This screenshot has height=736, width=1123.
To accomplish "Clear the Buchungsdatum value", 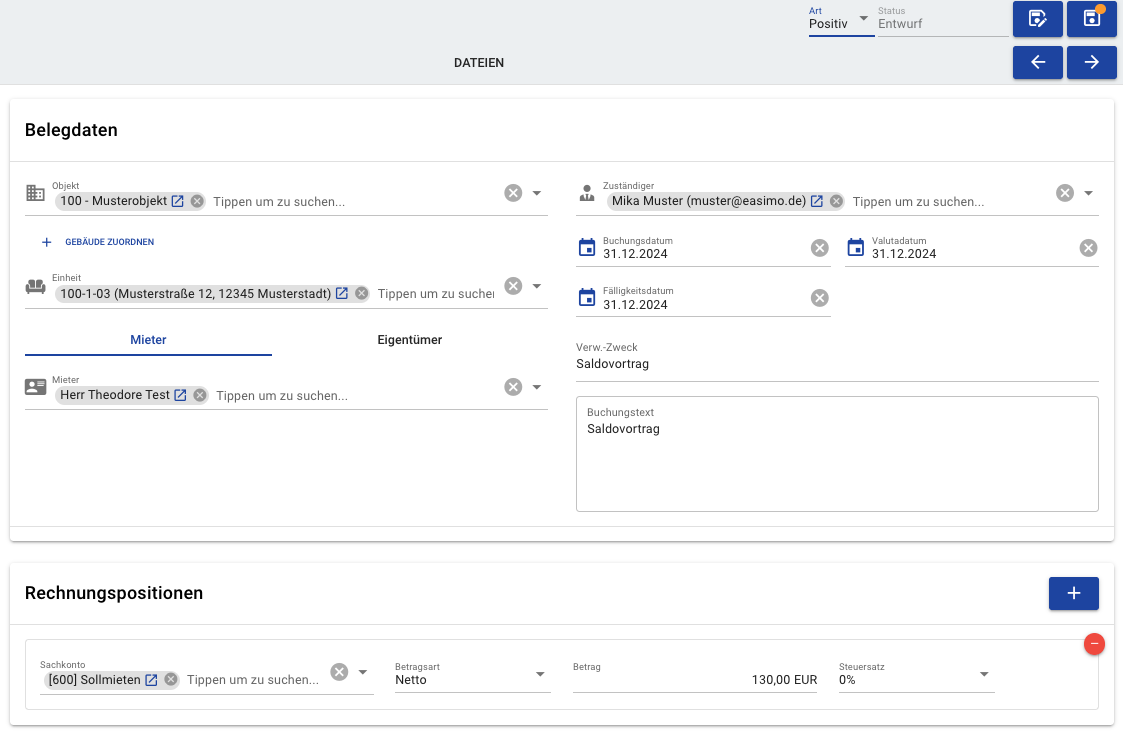I will point(819,248).
